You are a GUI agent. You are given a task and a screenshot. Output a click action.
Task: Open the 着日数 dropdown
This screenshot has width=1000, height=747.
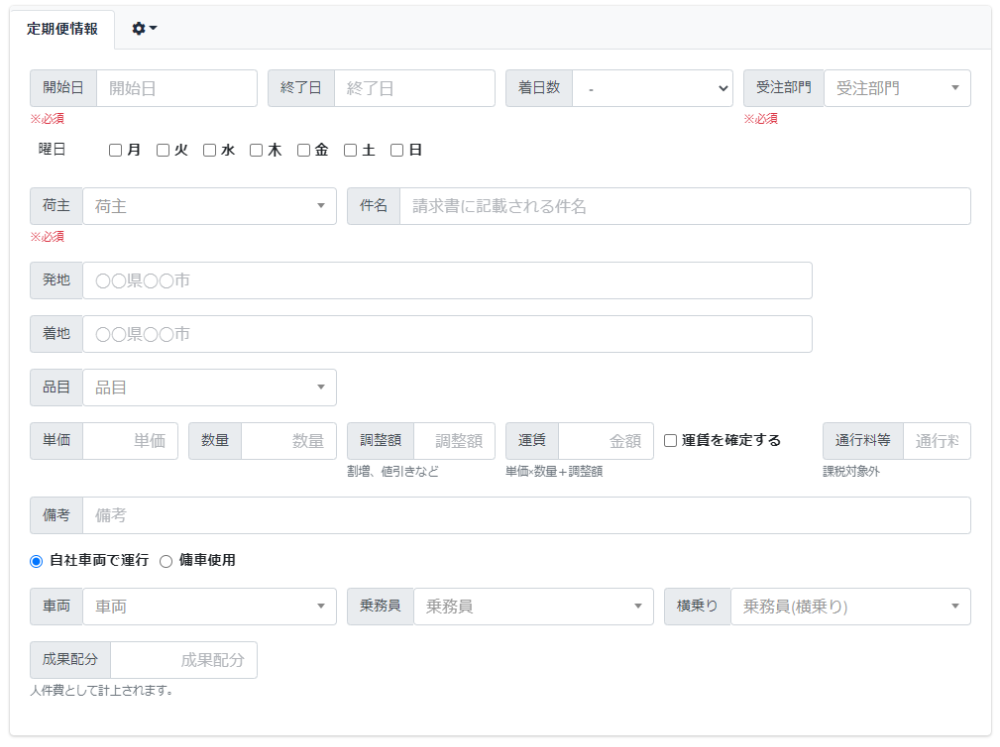click(x=654, y=88)
